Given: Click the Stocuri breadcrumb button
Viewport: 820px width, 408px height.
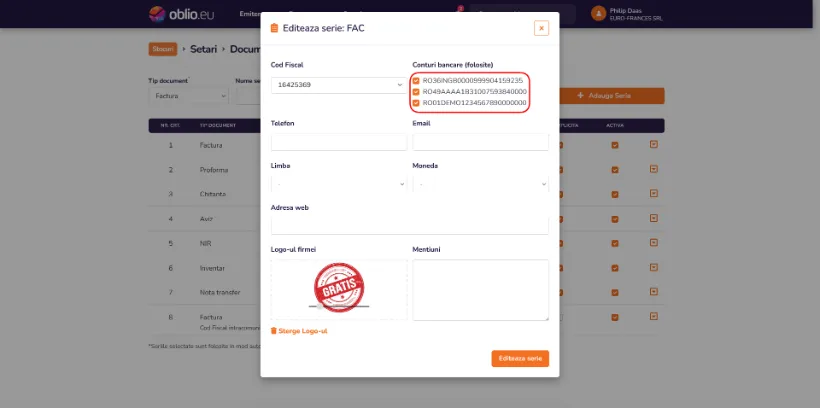Looking at the screenshot, I should [x=163, y=49].
